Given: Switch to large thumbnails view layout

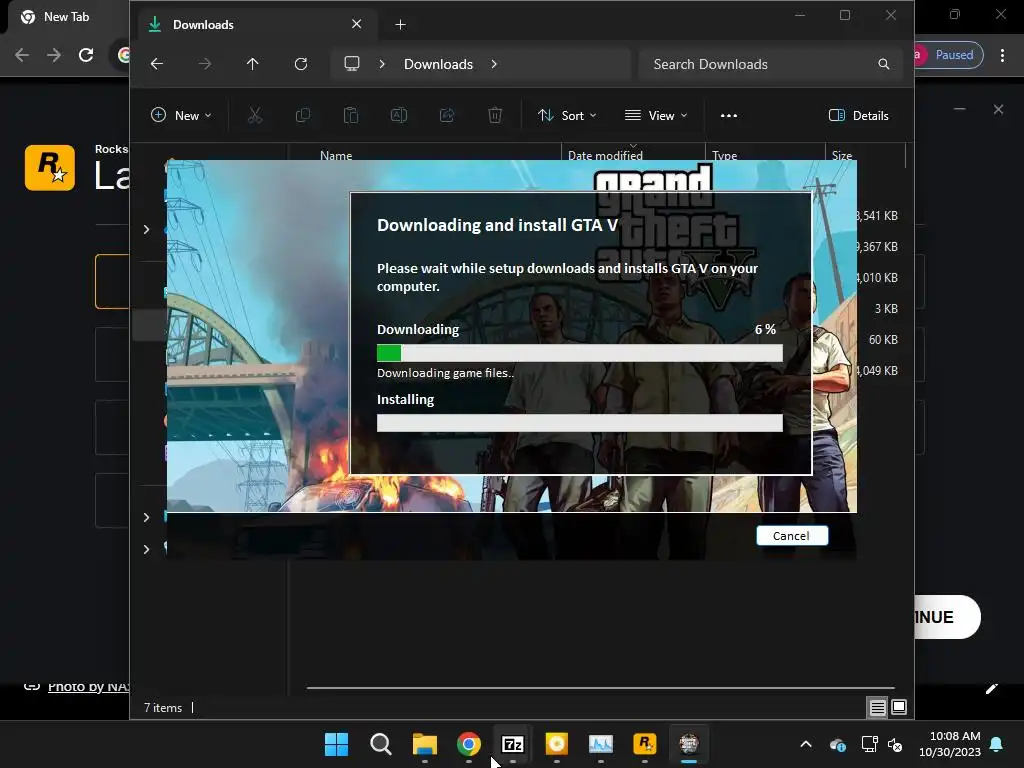Looking at the screenshot, I should [899, 707].
